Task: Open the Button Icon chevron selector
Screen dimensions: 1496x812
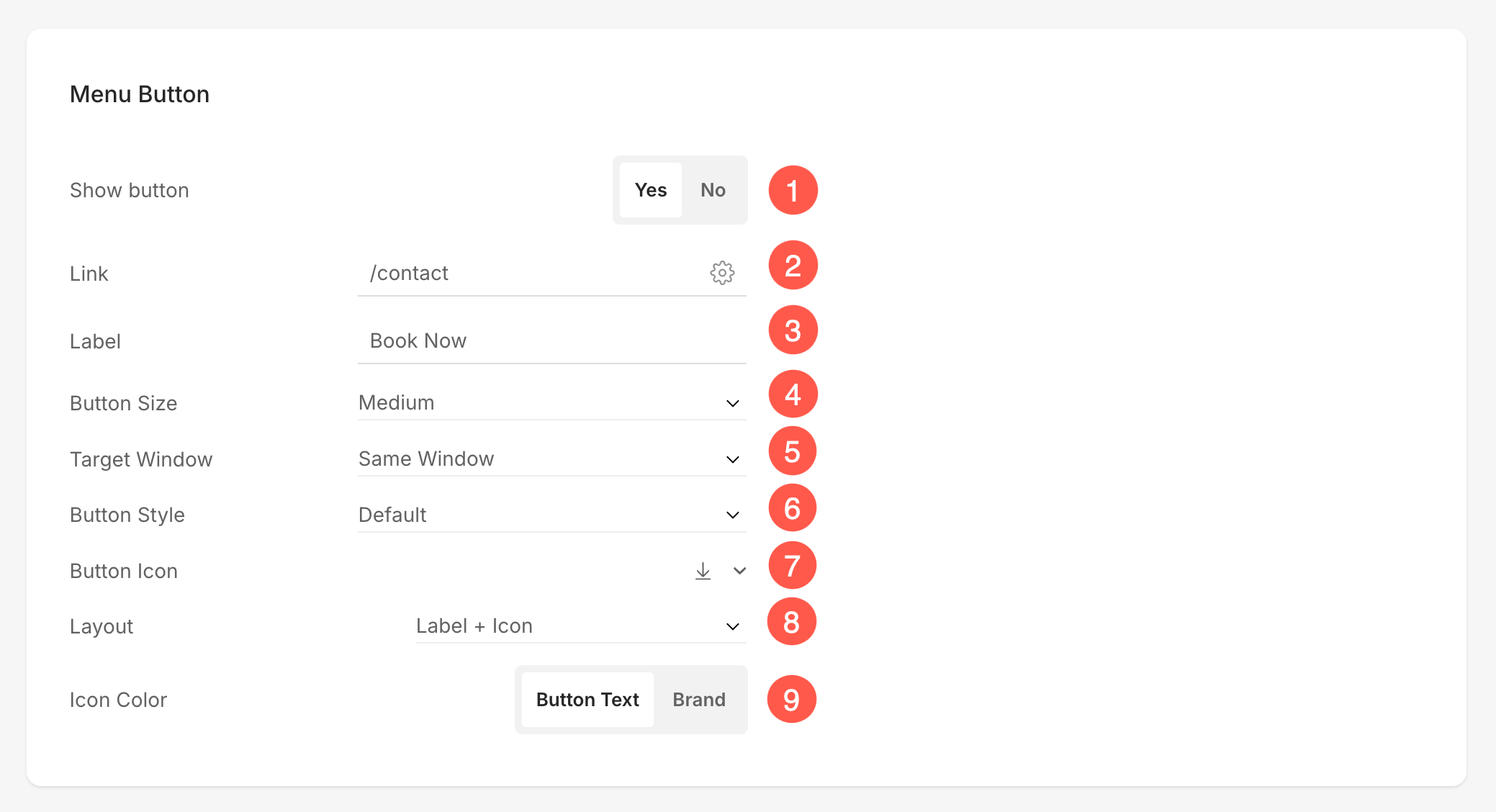Action: coord(739,571)
